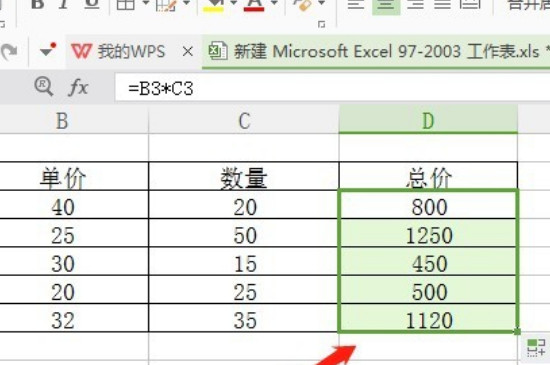This screenshot has width=550, height=365.
Task: Select the 单价 header cell
Action: coord(74,177)
